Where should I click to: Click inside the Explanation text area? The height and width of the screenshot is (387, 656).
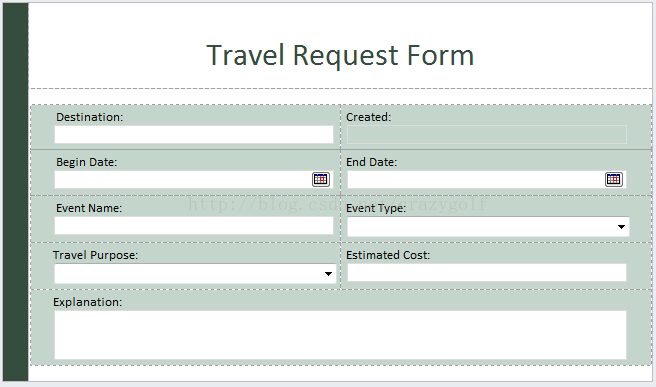pos(340,335)
